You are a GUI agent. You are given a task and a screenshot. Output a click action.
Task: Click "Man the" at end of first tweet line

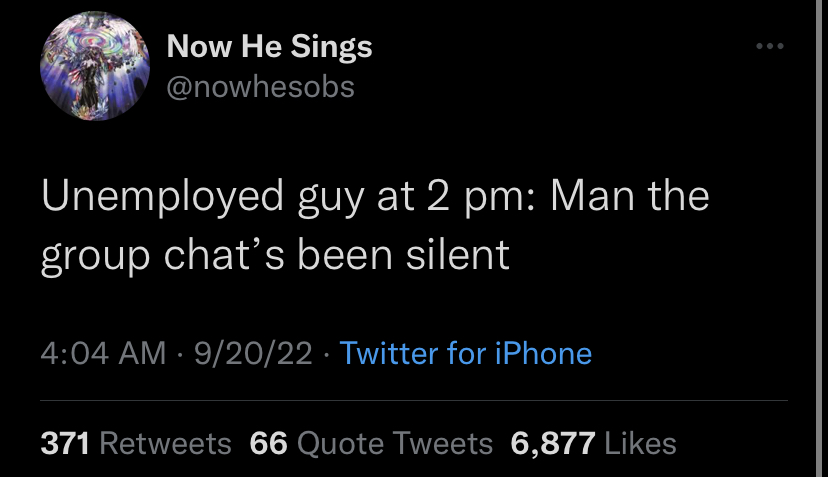coord(629,196)
